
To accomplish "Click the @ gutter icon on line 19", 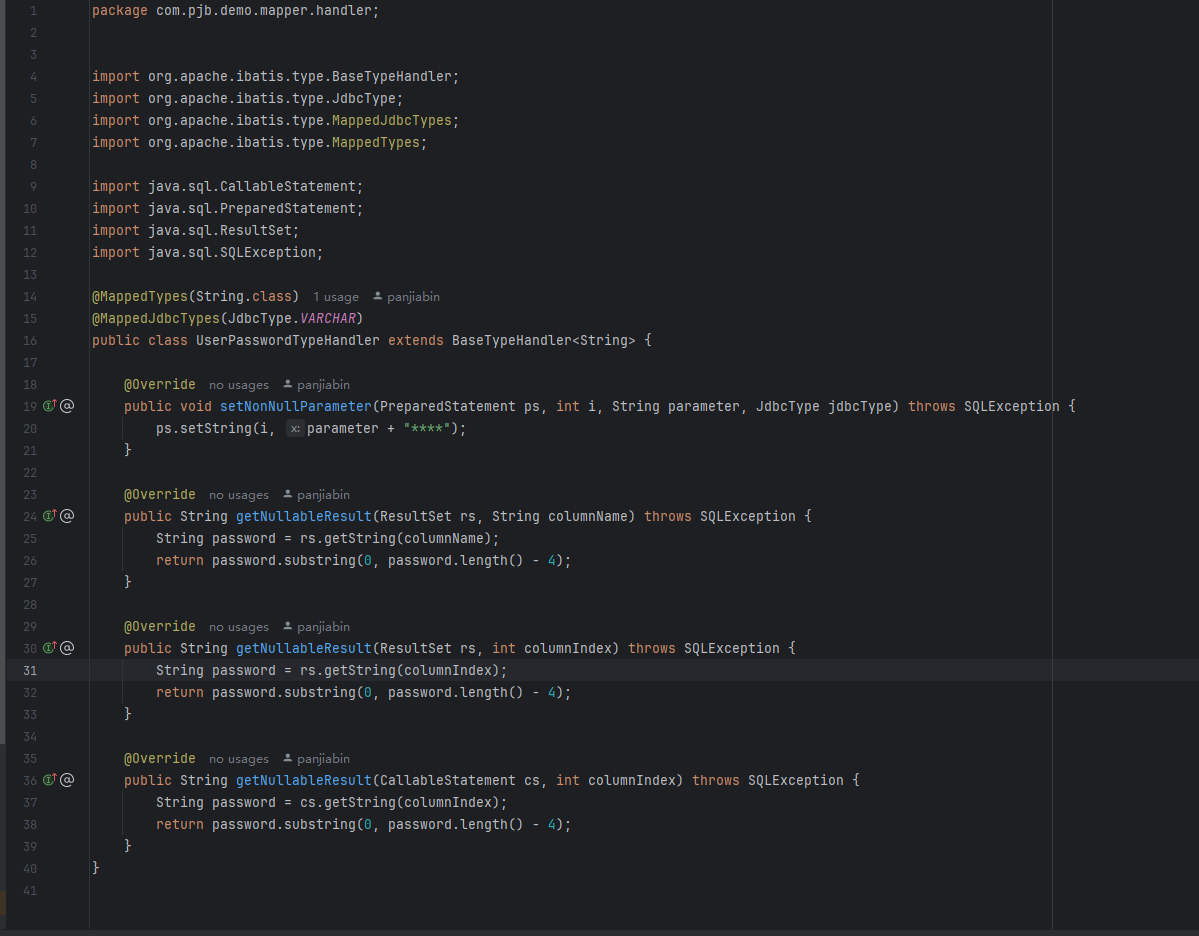I will coord(67,406).
